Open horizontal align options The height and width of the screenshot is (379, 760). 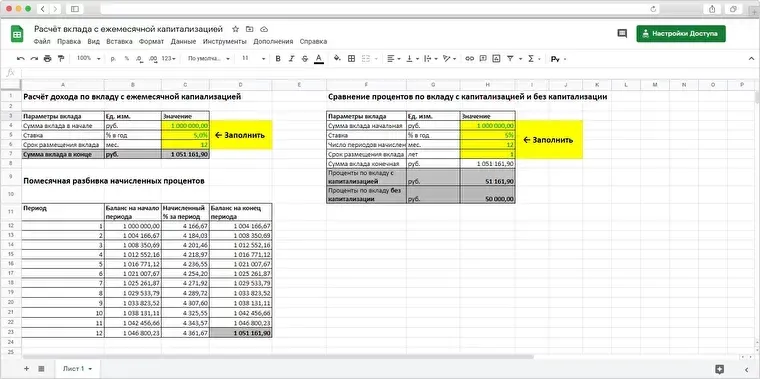394,59
